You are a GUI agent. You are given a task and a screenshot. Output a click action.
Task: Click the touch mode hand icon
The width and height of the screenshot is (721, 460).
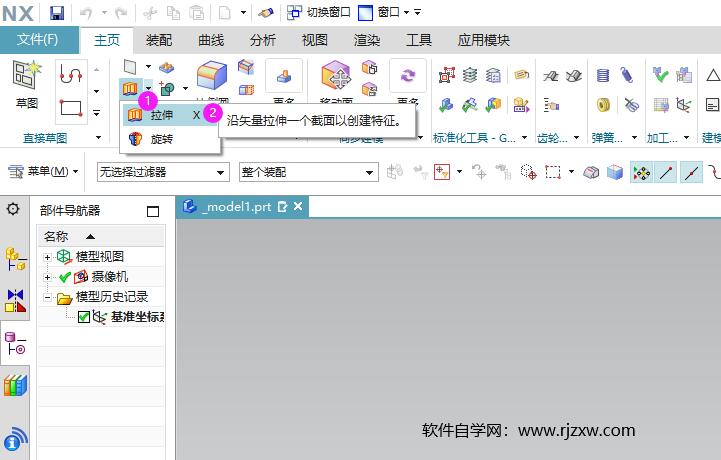266,13
